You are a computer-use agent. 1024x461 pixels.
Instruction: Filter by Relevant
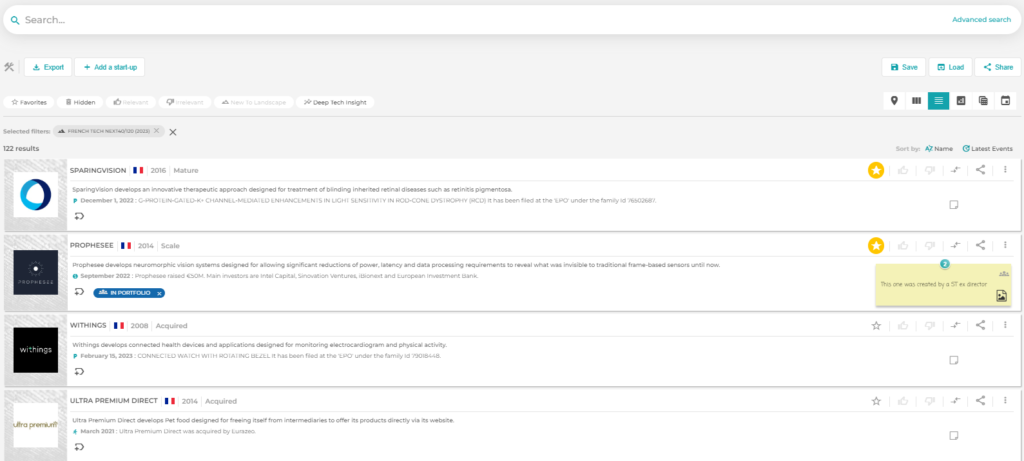pos(131,103)
